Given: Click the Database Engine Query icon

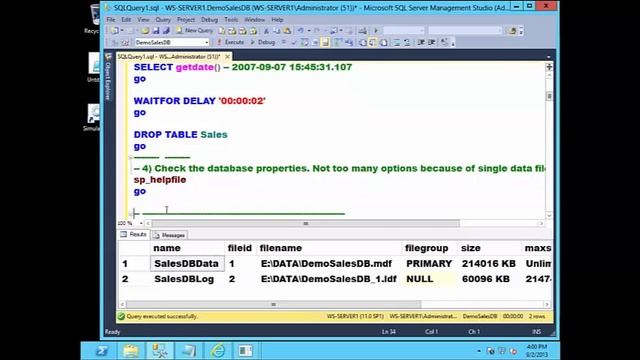Looking at the screenshot, I should pos(222,31).
